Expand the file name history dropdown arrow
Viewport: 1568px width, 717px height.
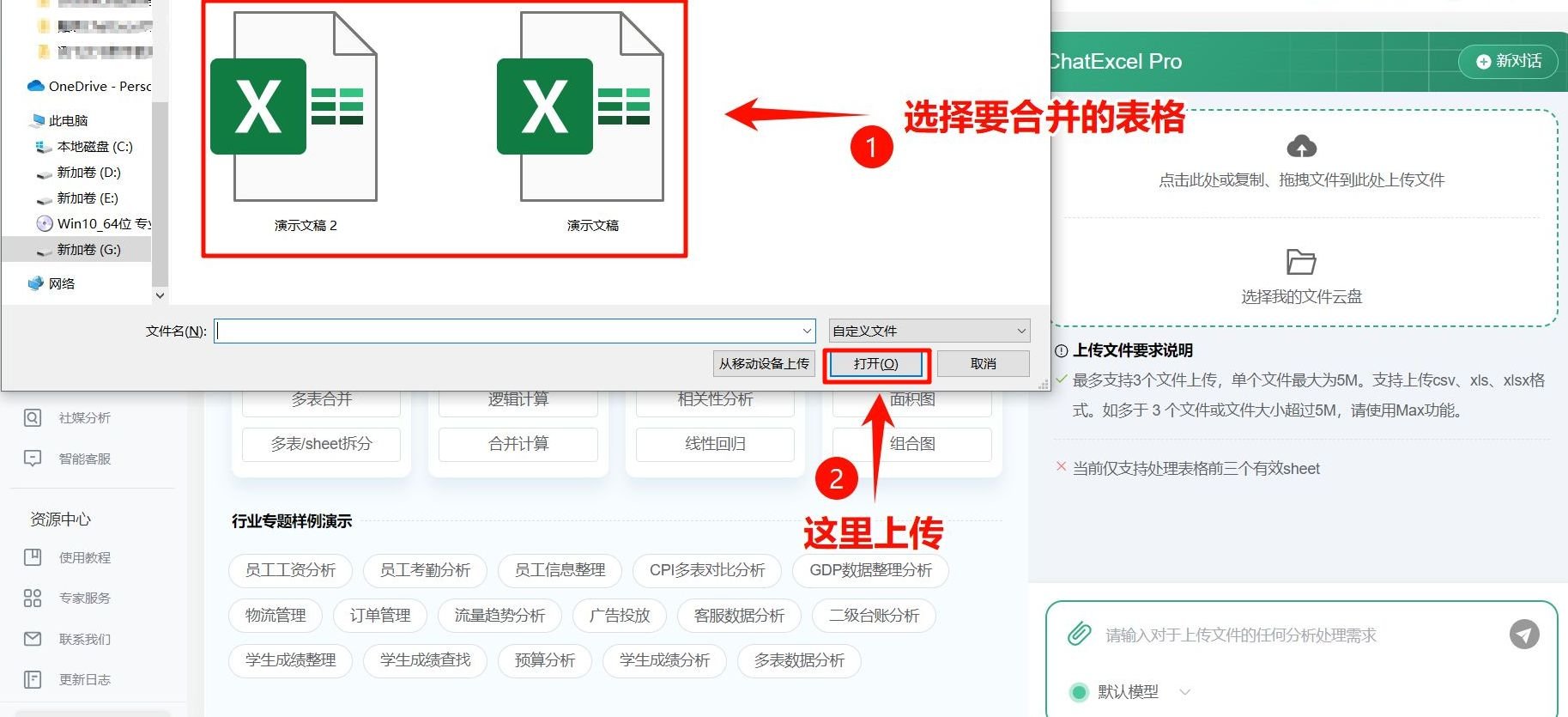807,331
